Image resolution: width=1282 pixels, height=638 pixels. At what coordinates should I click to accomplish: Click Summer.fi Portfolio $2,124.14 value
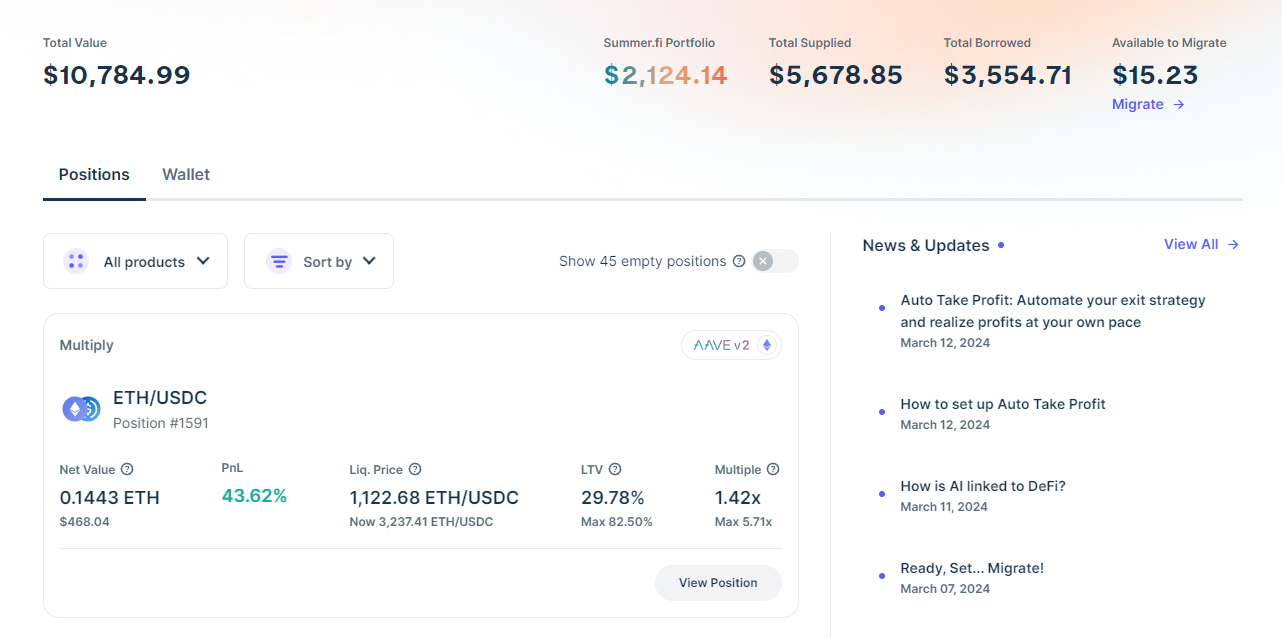[665, 75]
